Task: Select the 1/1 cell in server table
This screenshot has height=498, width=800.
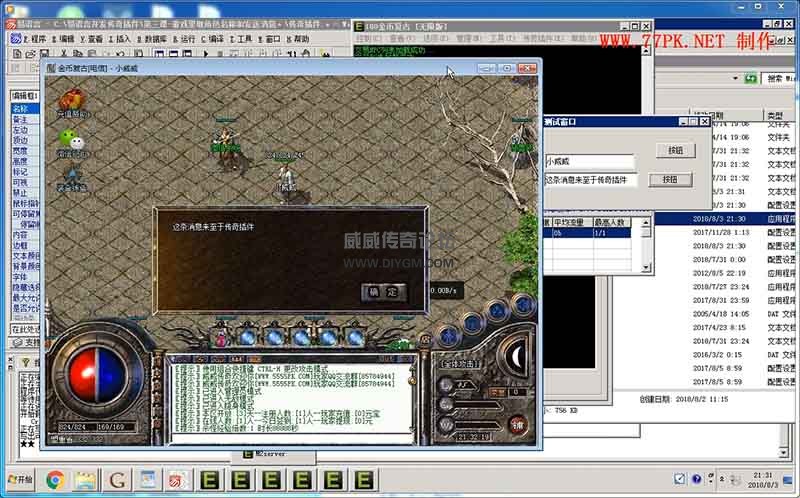Action: click(611, 233)
